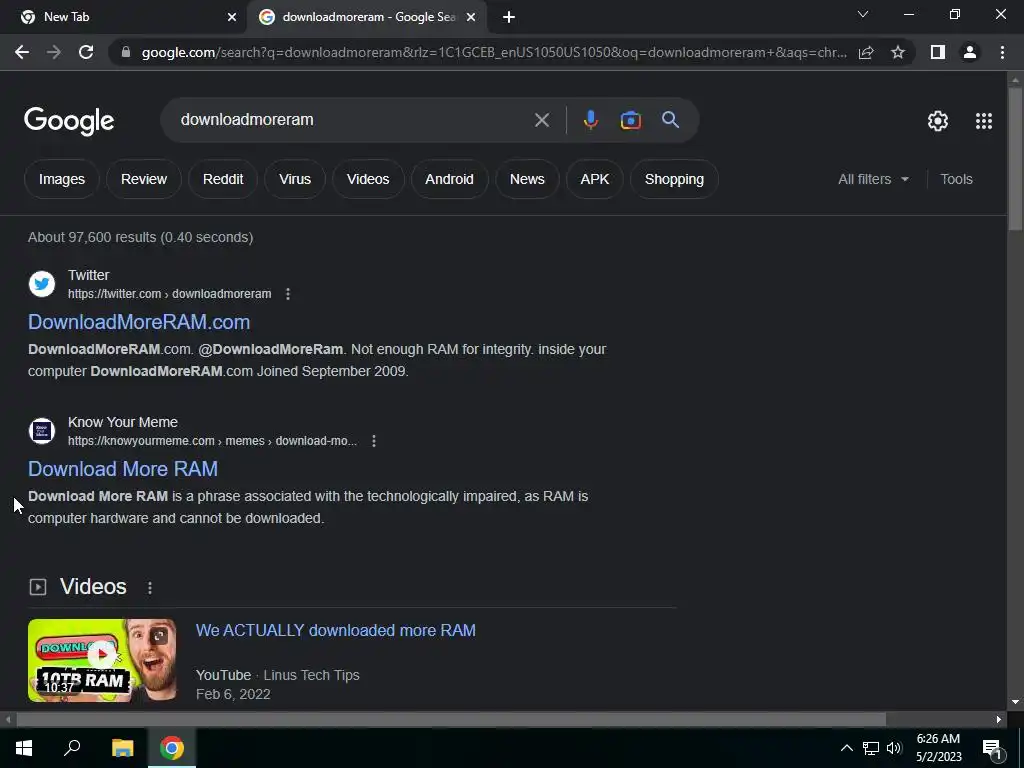Open the Videos section options menu
This screenshot has width=1024, height=768.
tap(150, 588)
